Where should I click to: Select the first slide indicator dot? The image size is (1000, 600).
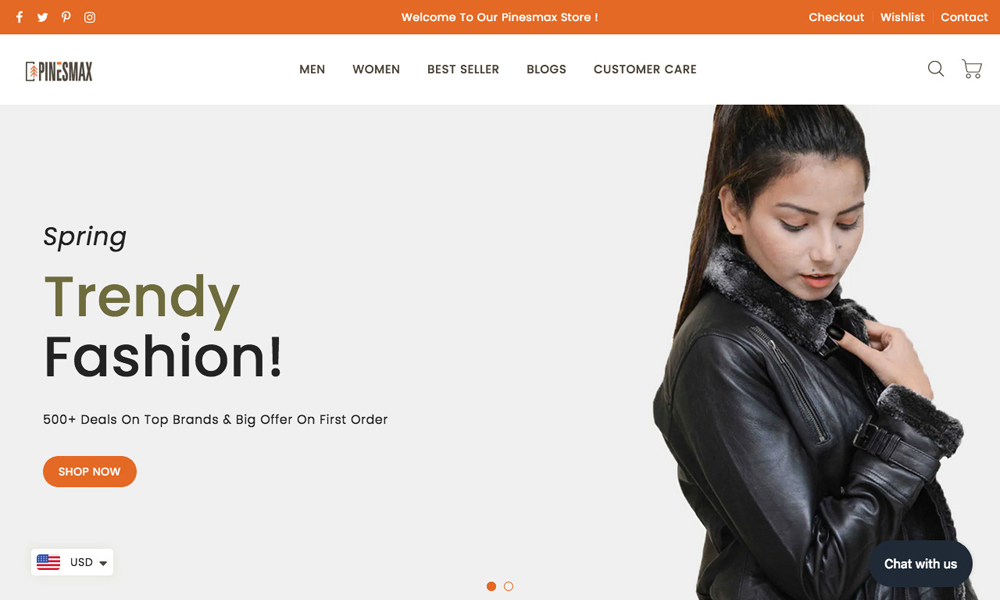pyautogui.click(x=491, y=586)
